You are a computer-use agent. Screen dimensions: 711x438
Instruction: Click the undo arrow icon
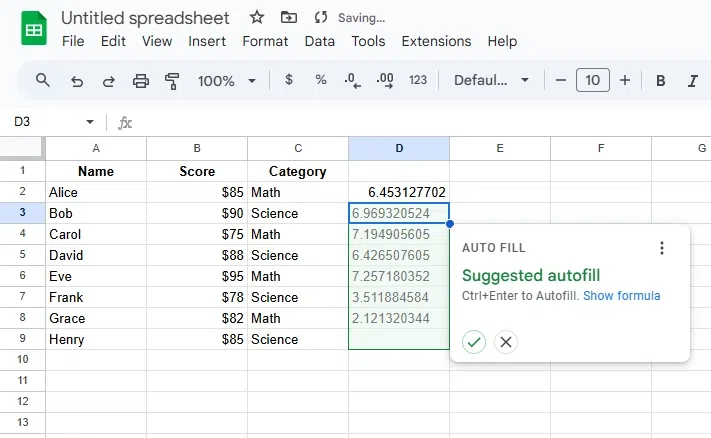(x=77, y=81)
